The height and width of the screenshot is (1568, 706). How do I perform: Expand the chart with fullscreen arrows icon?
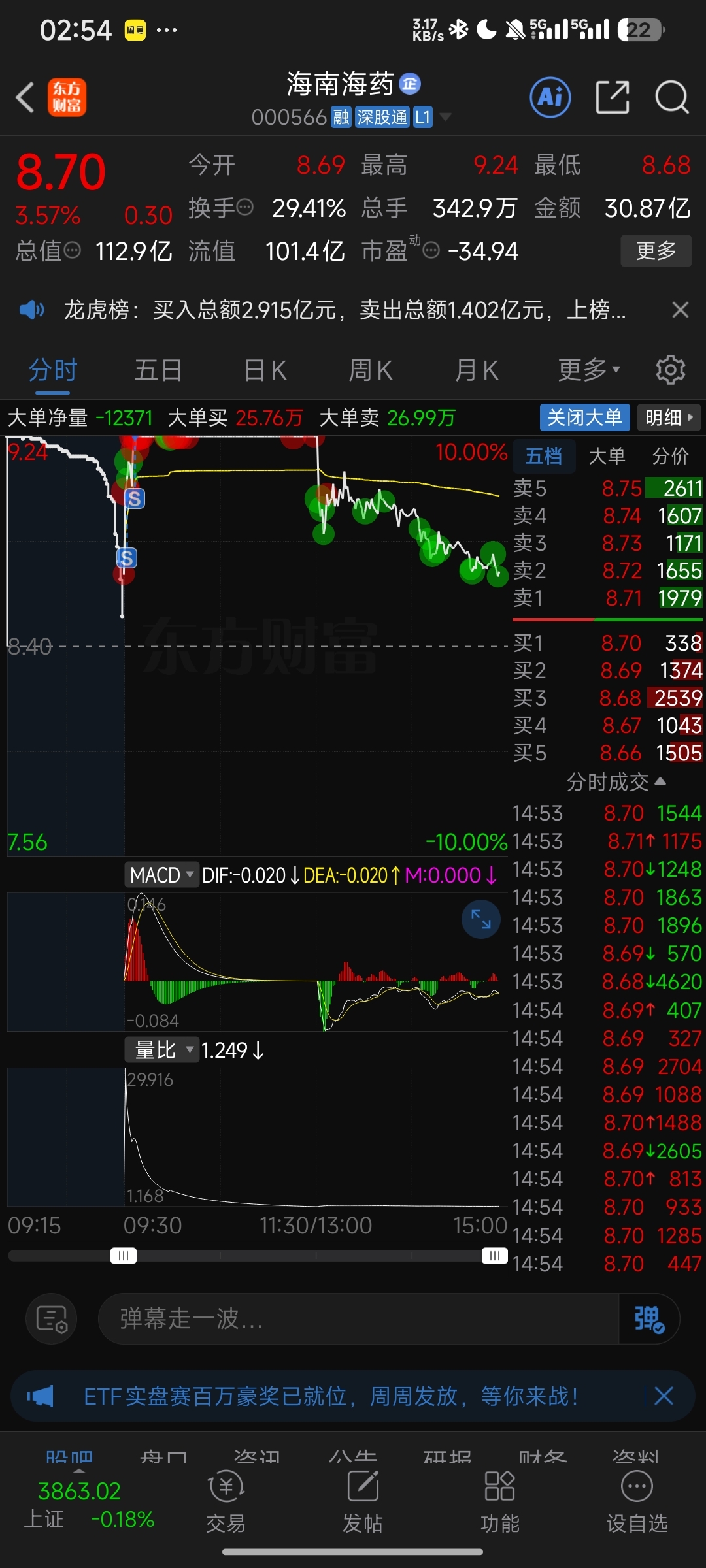click(481, 919)
